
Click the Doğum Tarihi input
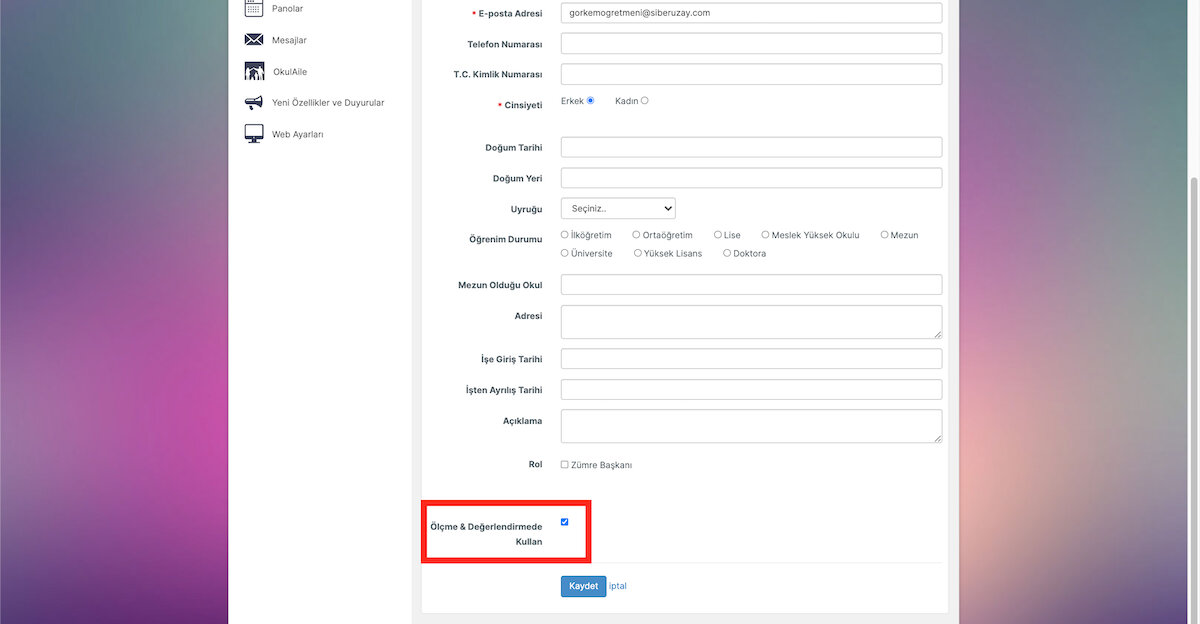click(x=751, y=147)
